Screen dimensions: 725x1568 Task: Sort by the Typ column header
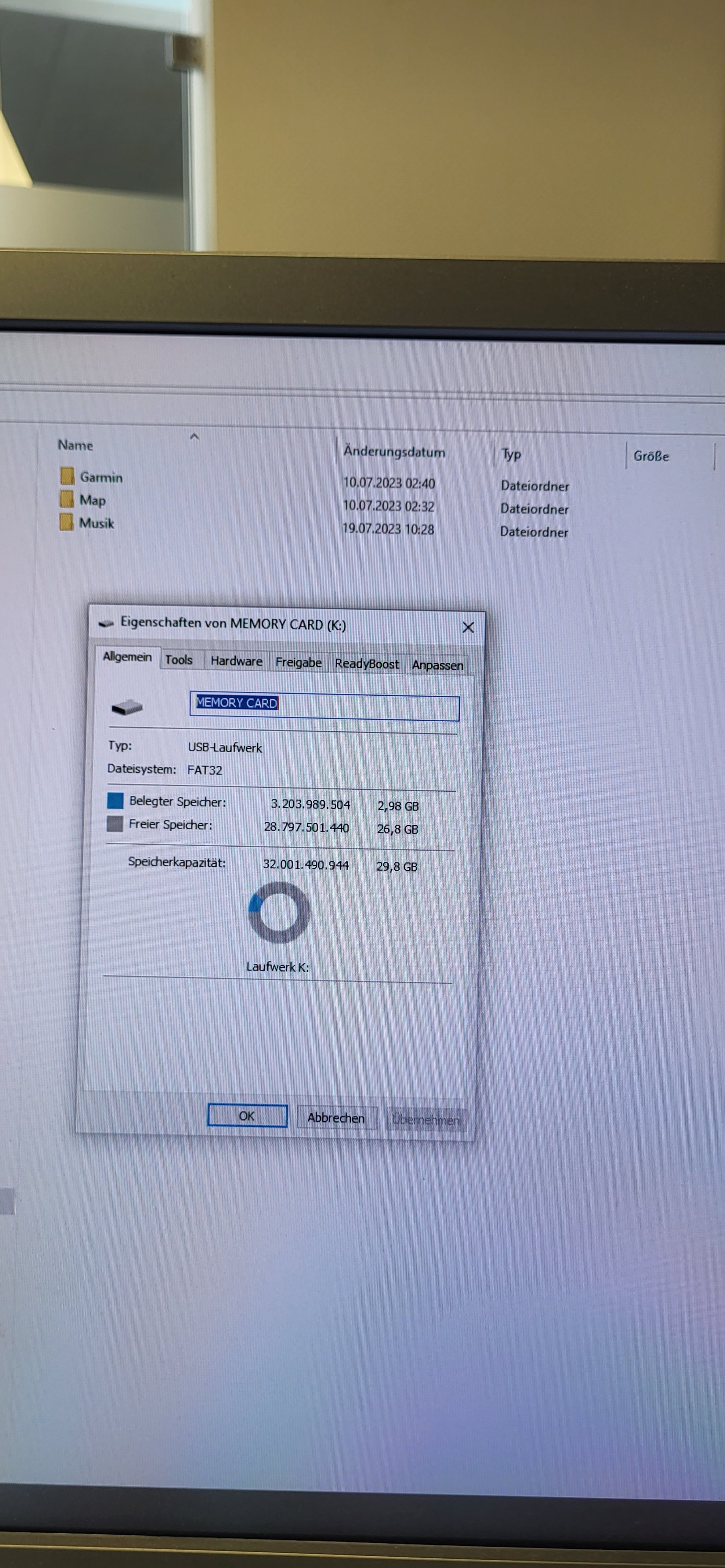(x=511, y=454)
